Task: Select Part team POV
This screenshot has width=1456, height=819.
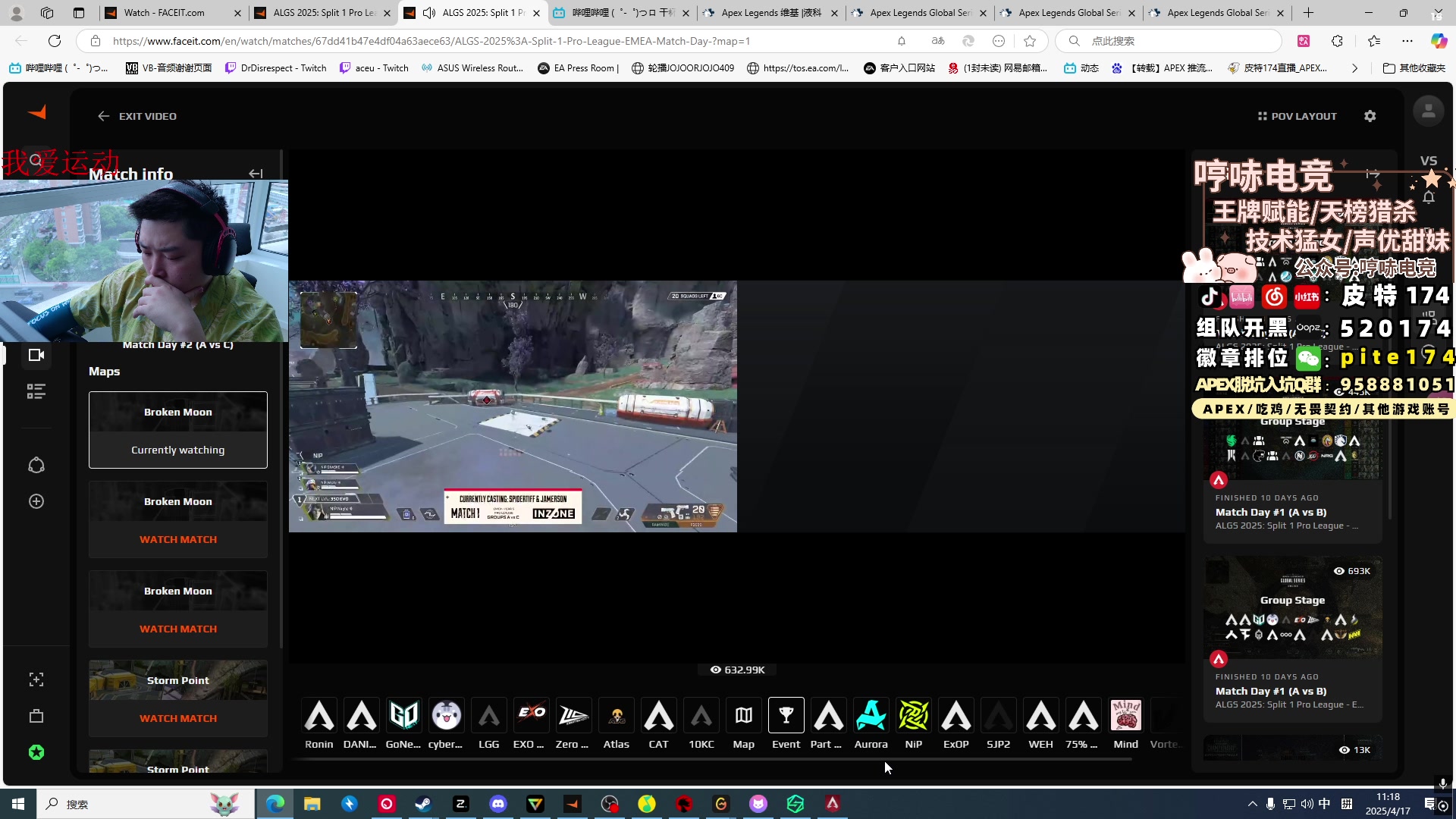Action: (828, 723)
